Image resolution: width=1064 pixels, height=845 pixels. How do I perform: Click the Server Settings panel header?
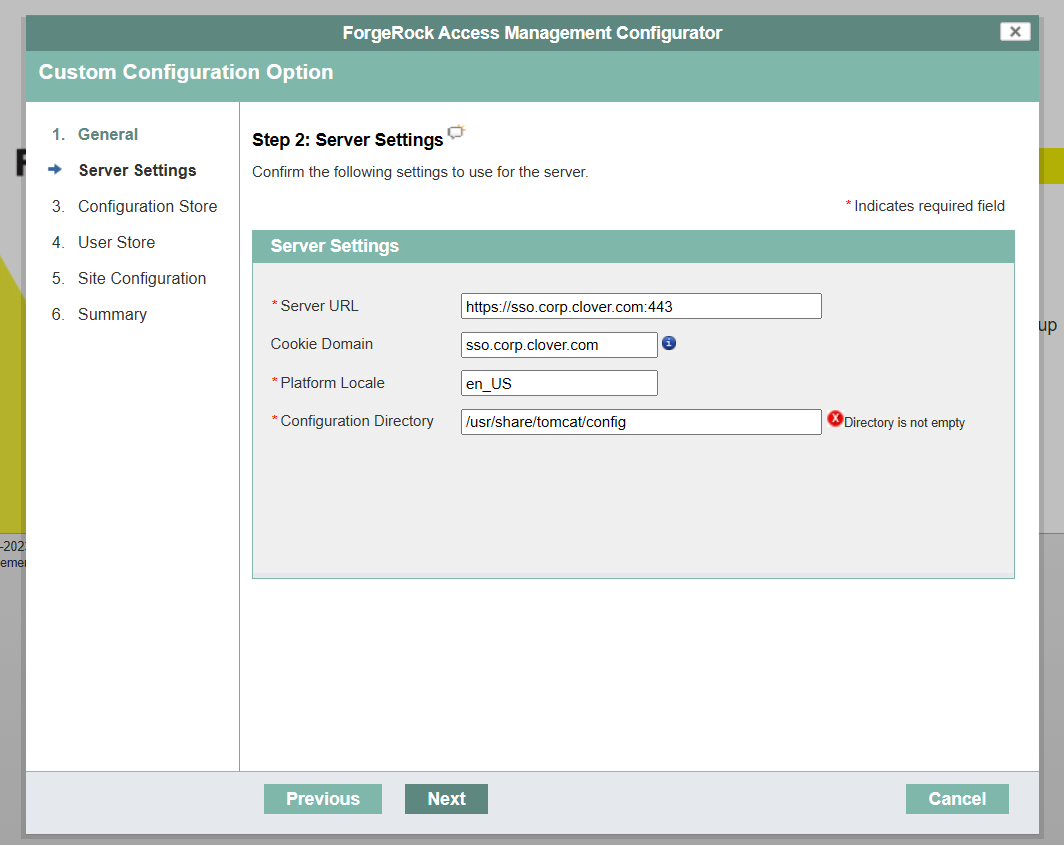(x=633, y=246)
